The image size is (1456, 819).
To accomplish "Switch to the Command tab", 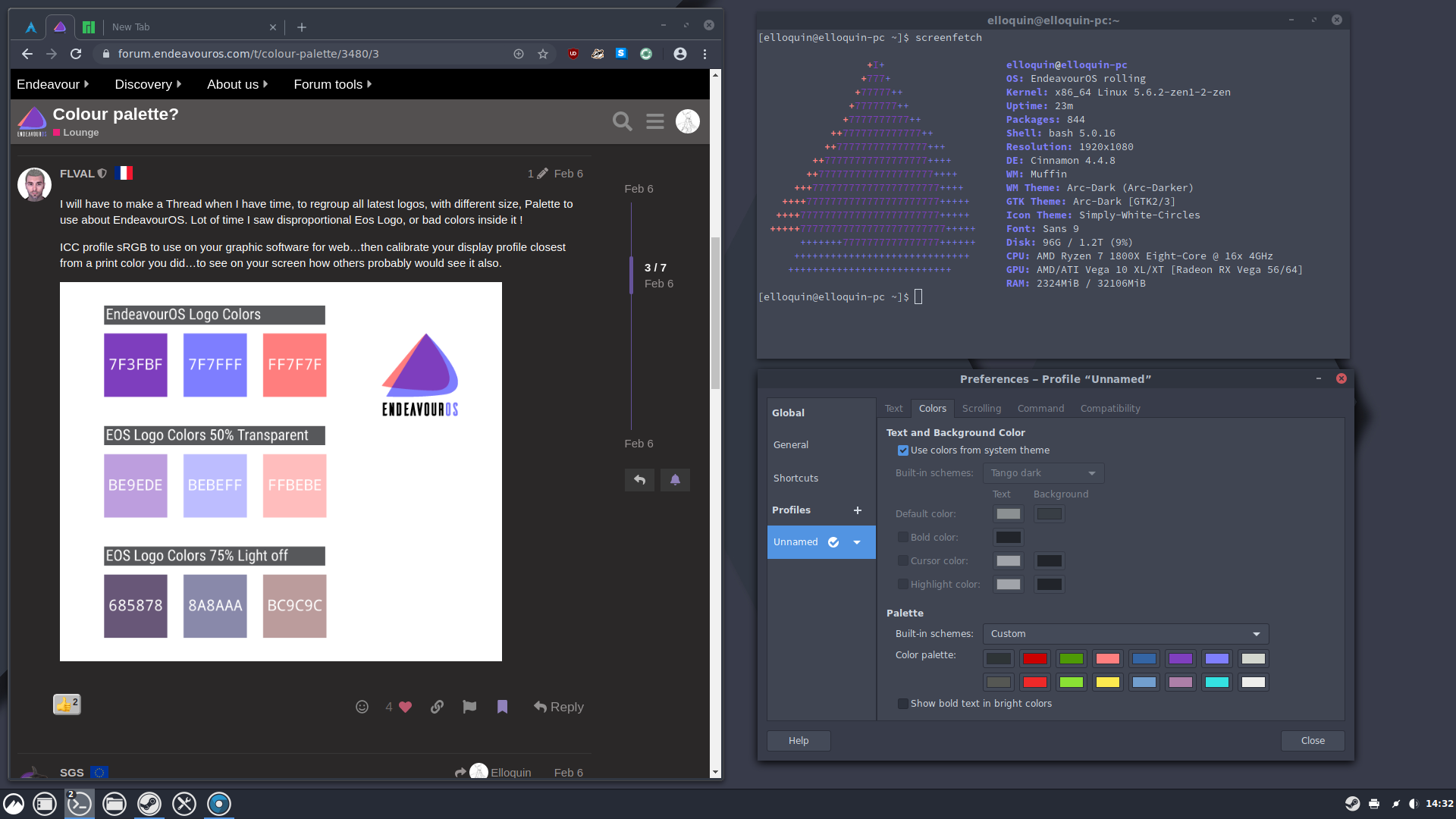I will click(1040, 408).
